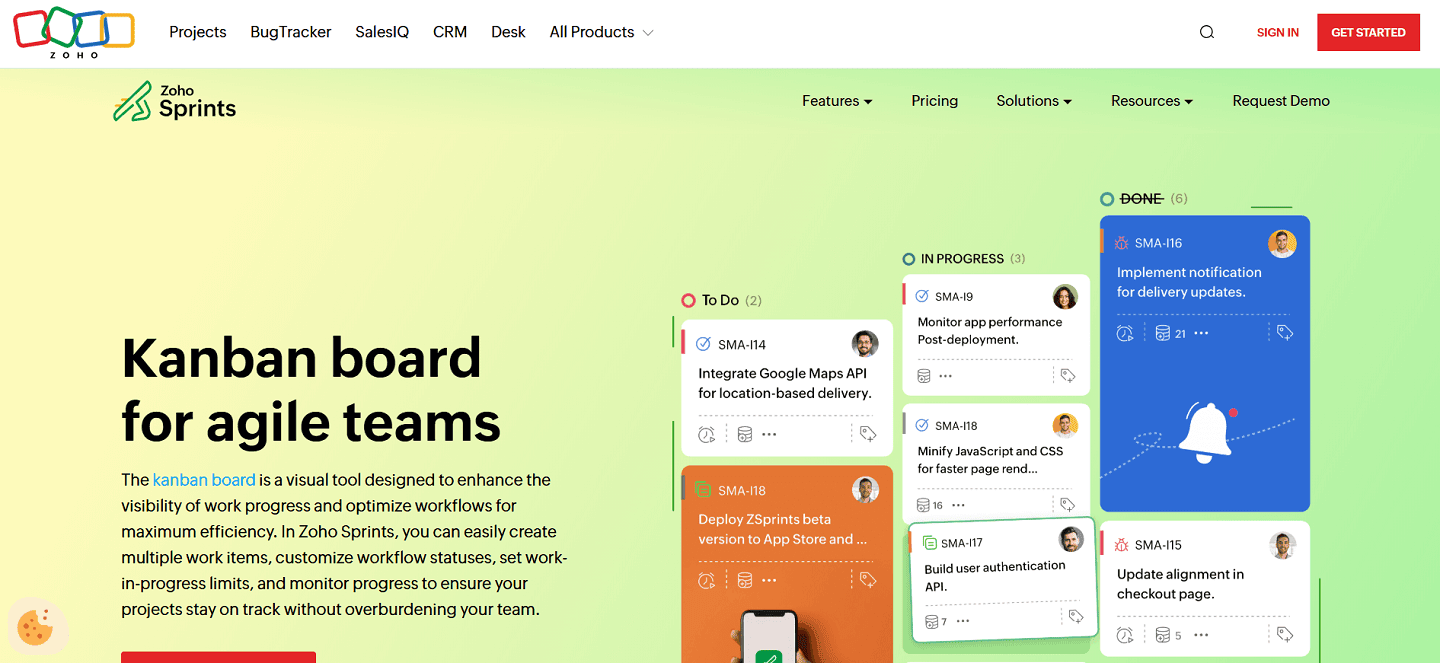
Task: Add a tag on the SMA-I14 card
Action: 867,433
